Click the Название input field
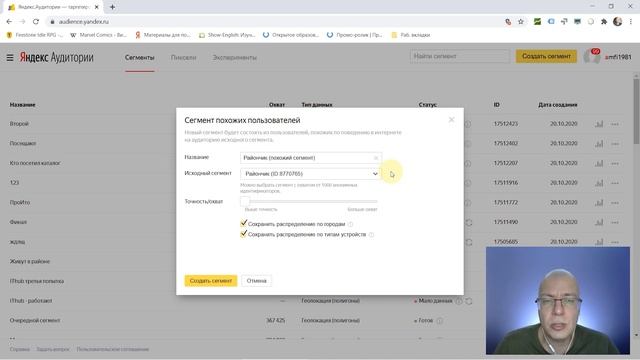 point(311,158)
